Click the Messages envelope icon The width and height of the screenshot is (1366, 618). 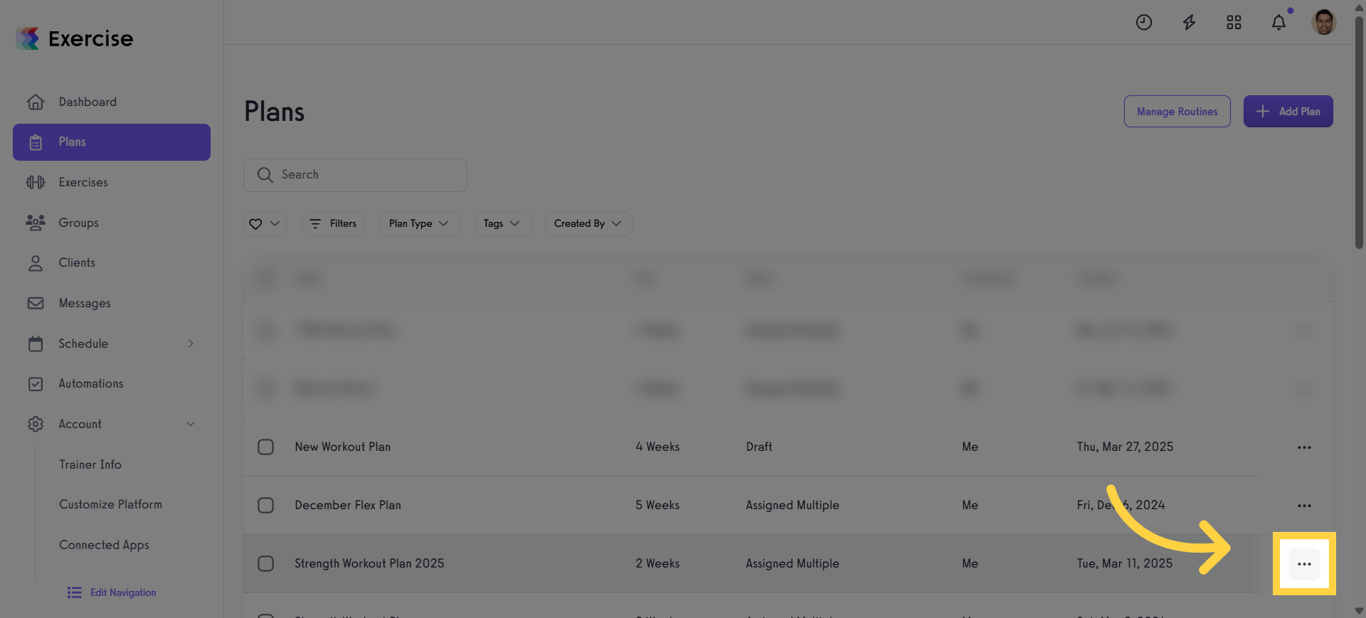click(x=35, y=303)
